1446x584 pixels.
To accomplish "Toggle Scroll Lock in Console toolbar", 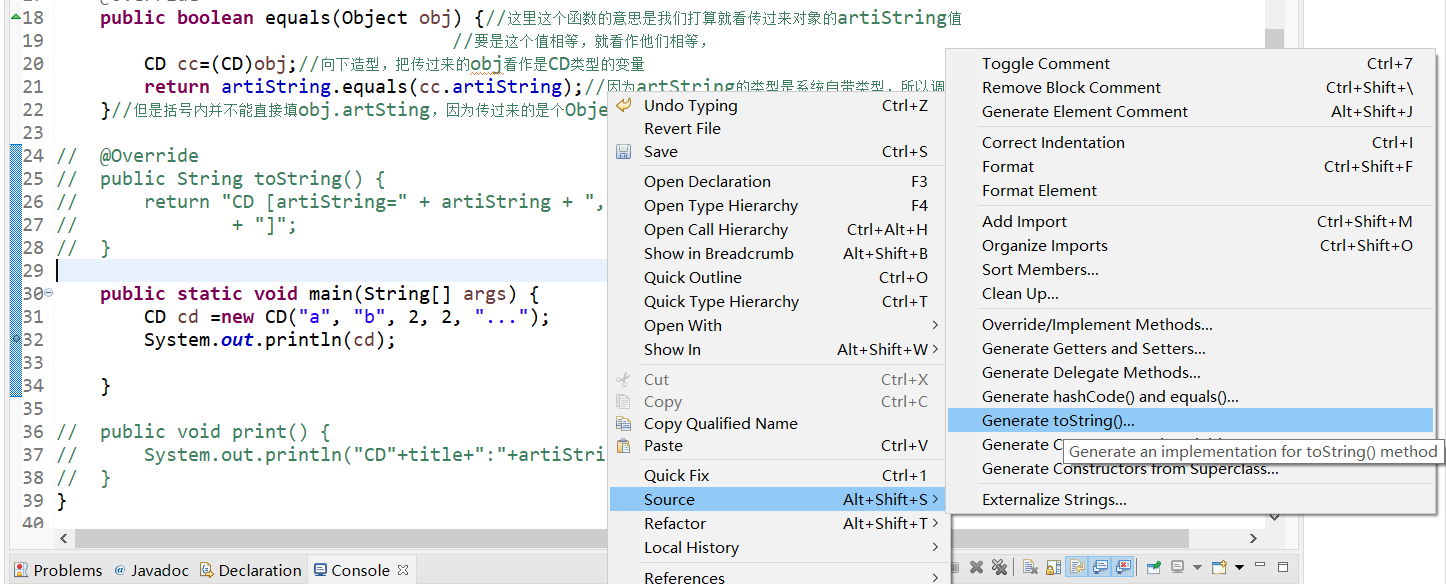I will tap(1053, 568).
